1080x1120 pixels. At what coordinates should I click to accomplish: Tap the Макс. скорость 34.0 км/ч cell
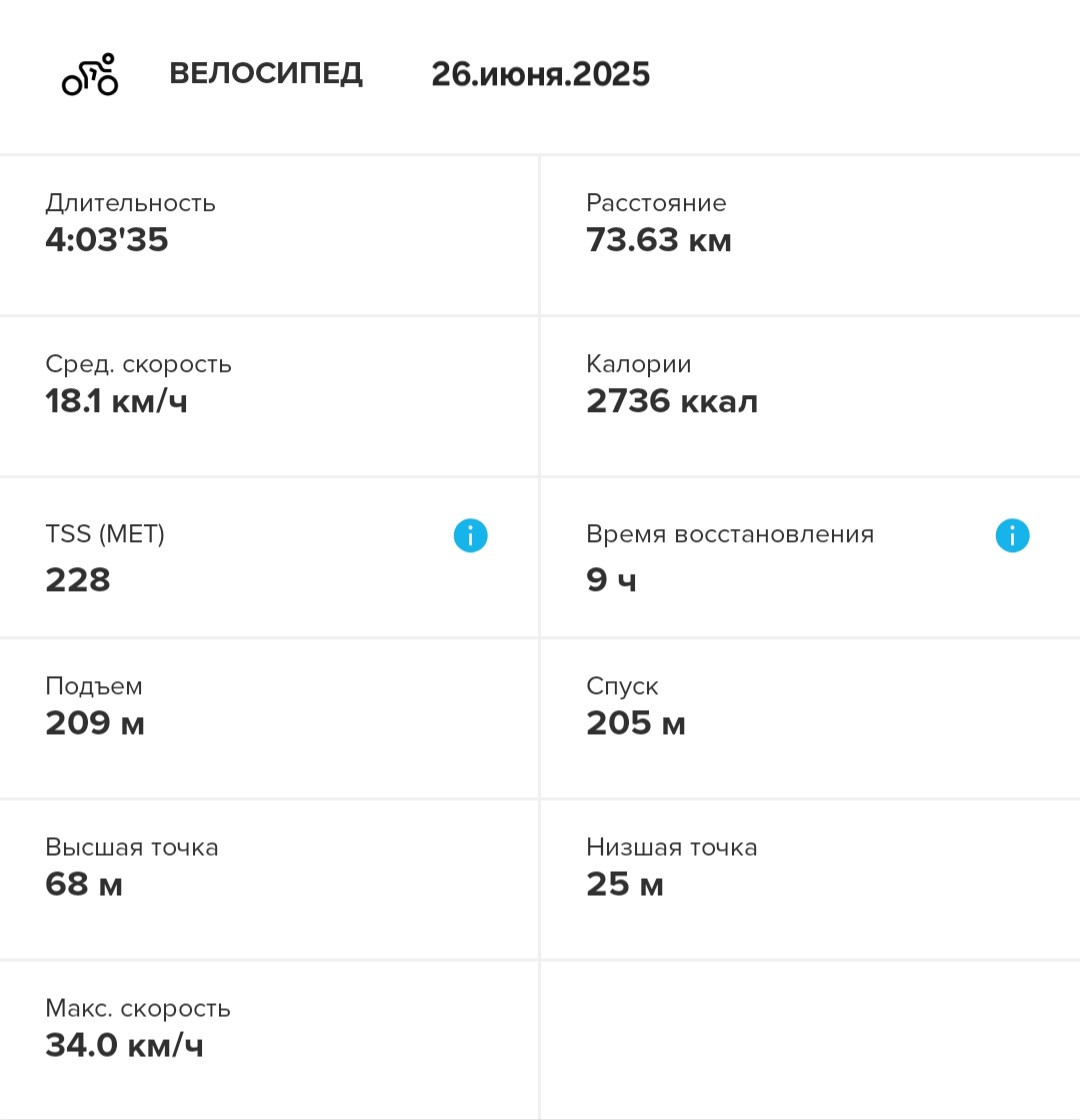(x=269, y=1041)
